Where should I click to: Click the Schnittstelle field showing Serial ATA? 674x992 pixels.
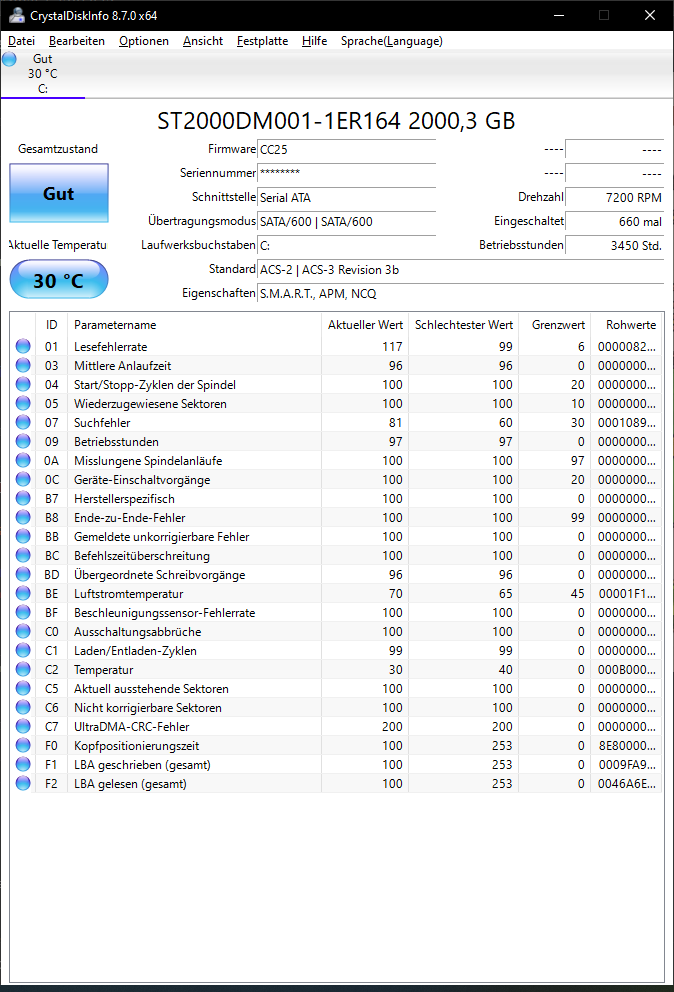pos(347,198)
